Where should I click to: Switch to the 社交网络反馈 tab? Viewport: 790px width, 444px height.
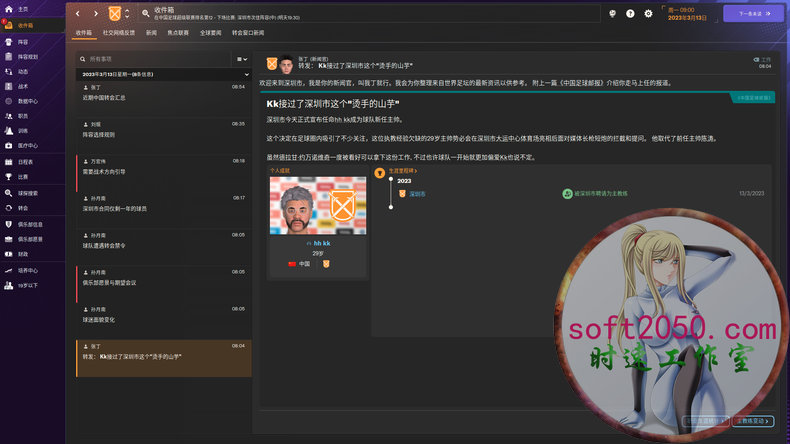pyautogui.click(x=118, y=33)
